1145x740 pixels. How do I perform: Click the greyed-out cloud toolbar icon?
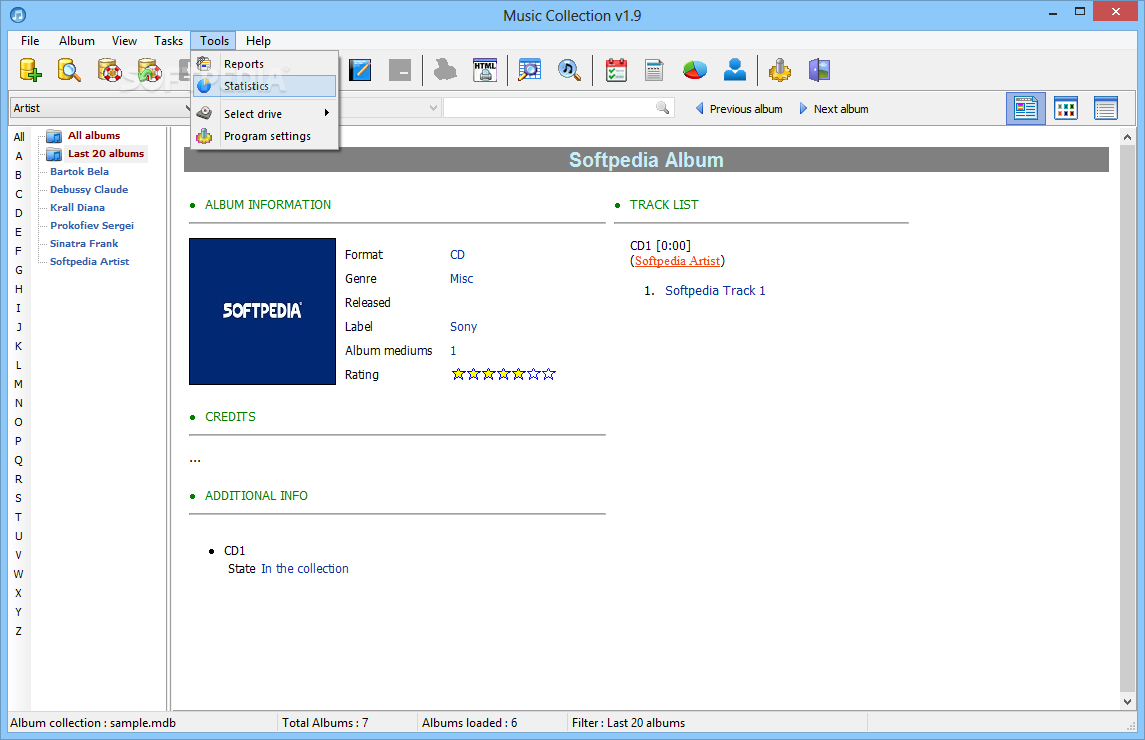(445, 70)
